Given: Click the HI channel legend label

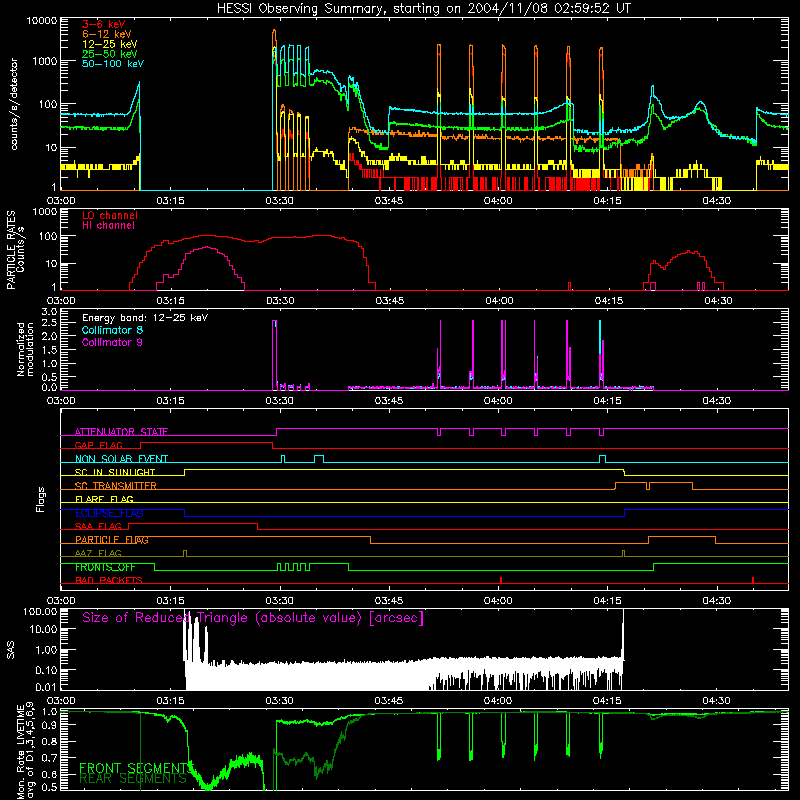Looking at the screenshot, I should [x=108, y=226].
